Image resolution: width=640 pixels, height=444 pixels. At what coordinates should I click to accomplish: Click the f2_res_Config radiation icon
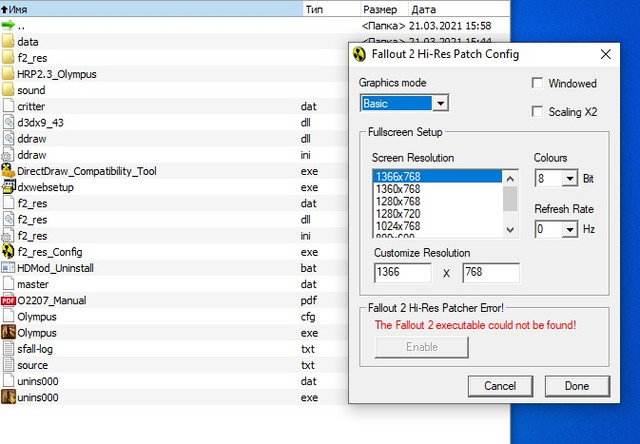pos(8,251)
